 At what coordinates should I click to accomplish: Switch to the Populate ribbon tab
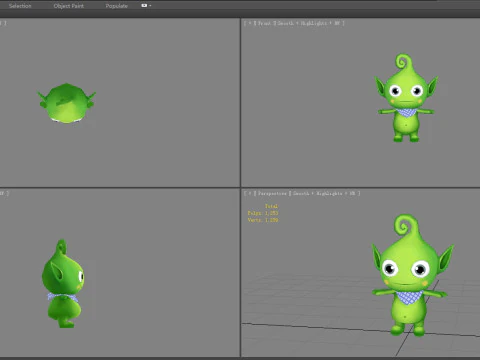[x=117, y=6]
